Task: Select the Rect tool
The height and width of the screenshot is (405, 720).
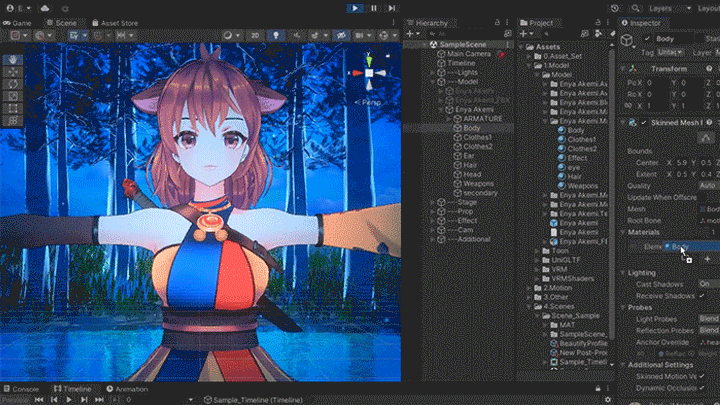Action: tap(13, 108)
